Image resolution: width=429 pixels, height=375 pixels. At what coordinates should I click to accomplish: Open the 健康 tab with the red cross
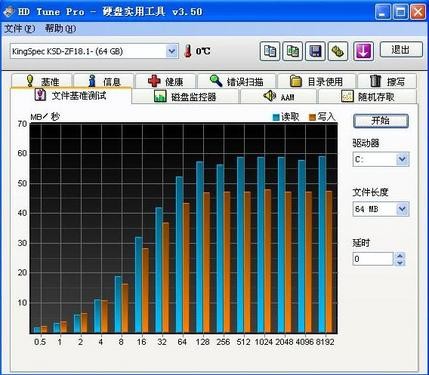pos(165,81)
